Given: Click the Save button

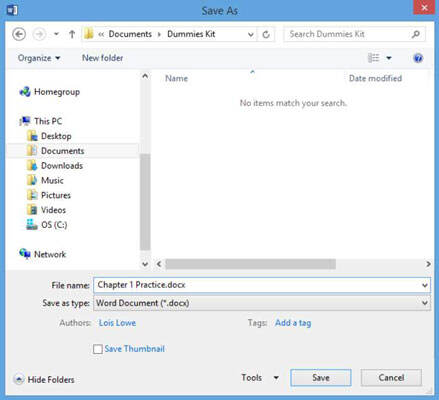Looking at the screenshot, I should click(321, 378).
